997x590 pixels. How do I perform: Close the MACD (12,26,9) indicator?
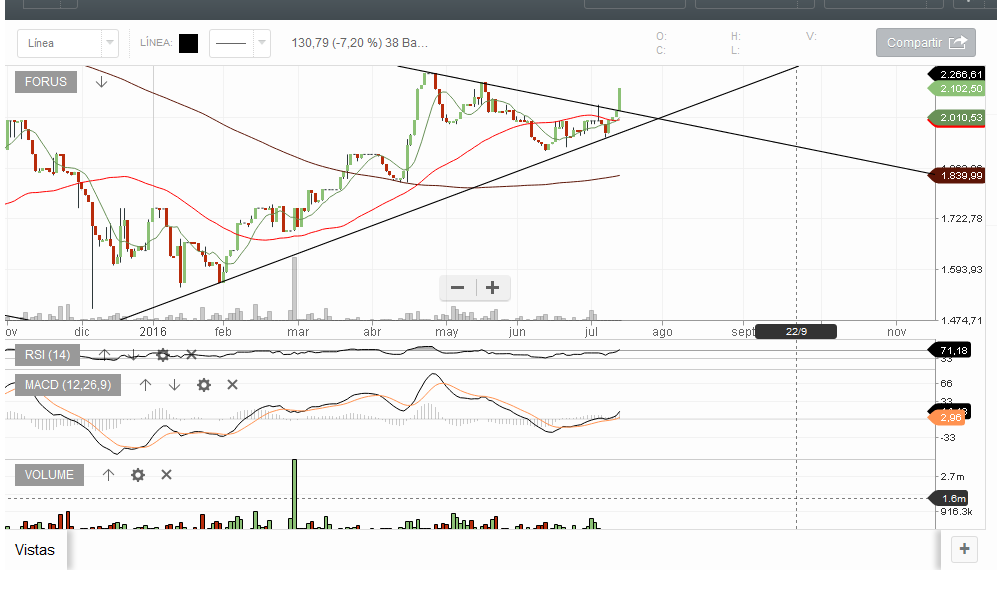point(232,385)
